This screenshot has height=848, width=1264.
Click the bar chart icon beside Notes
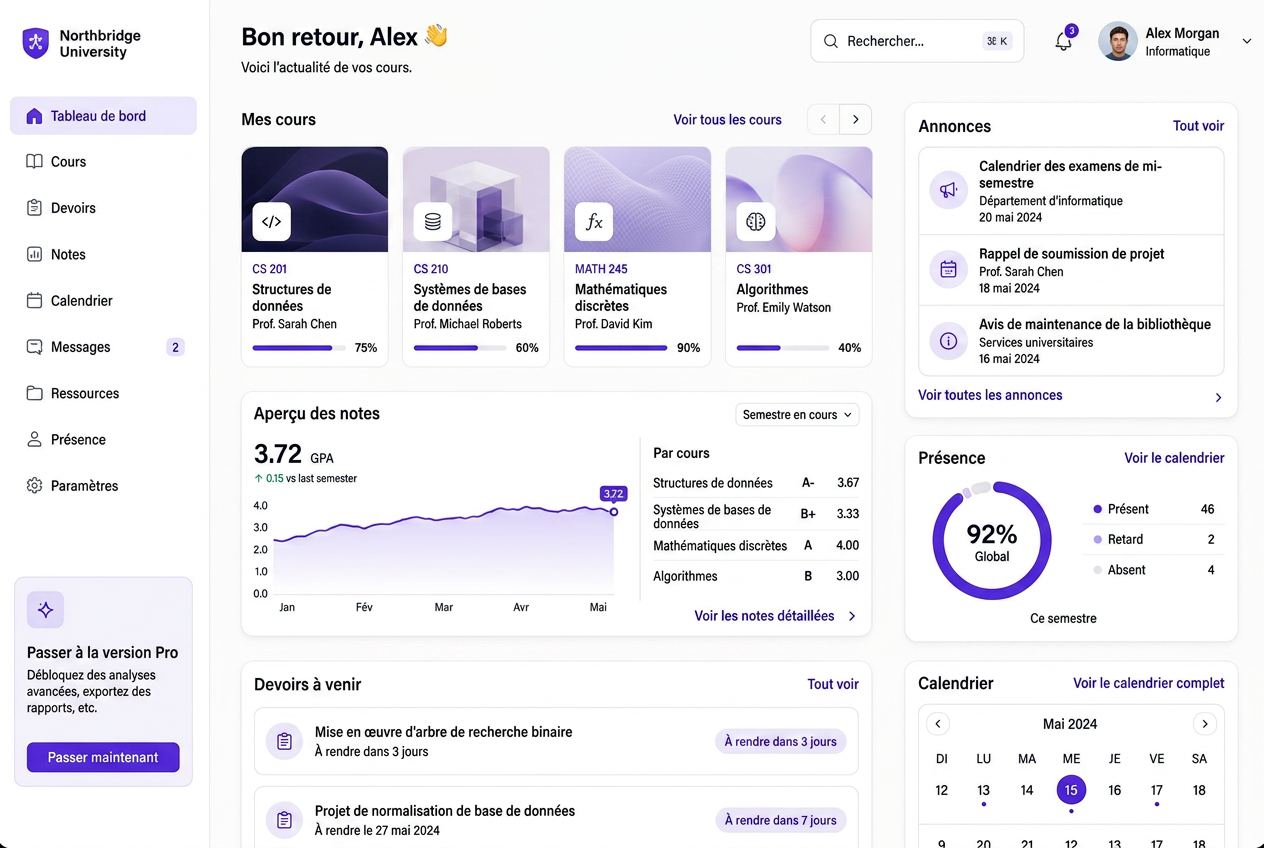(35, 254)
